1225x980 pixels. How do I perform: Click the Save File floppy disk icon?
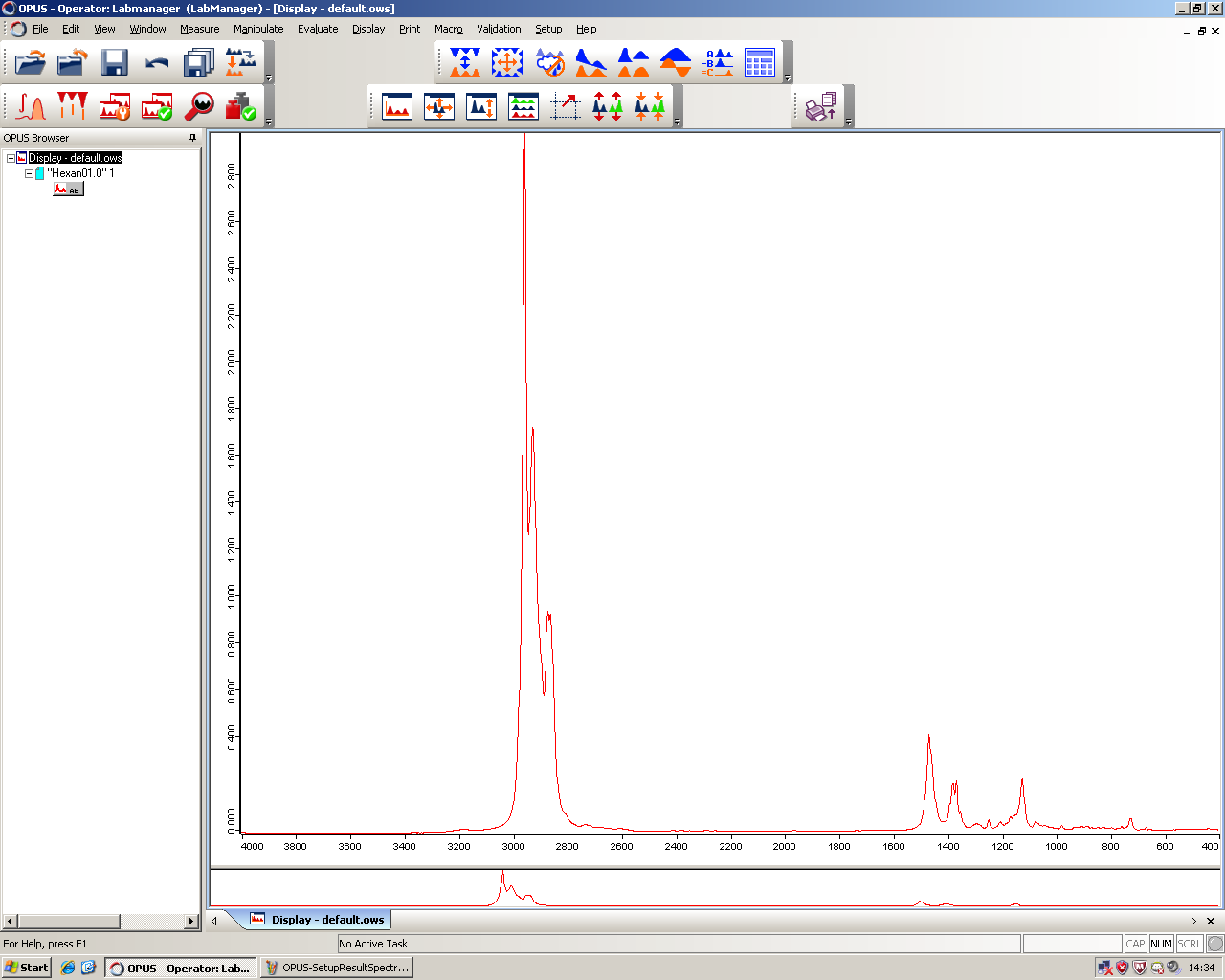(x=115, y=63)
